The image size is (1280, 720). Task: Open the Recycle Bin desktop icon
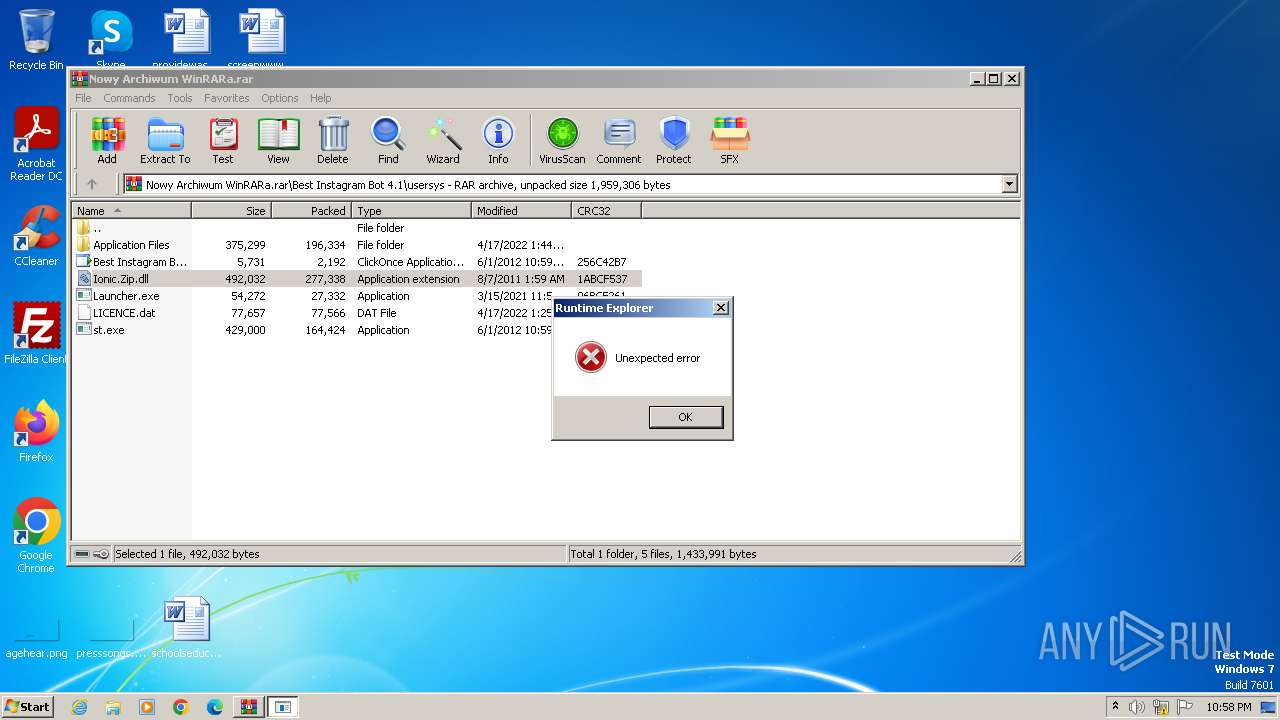click(x=36, y=40)
